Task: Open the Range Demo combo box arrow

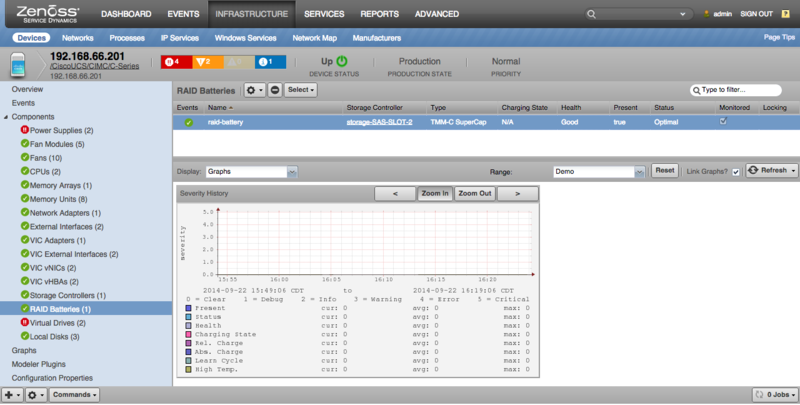Action: coord(639,172)
